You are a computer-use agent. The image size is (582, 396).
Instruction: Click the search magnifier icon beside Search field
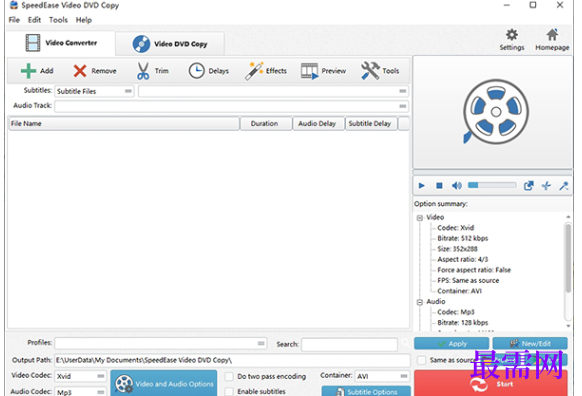(405, 343)
